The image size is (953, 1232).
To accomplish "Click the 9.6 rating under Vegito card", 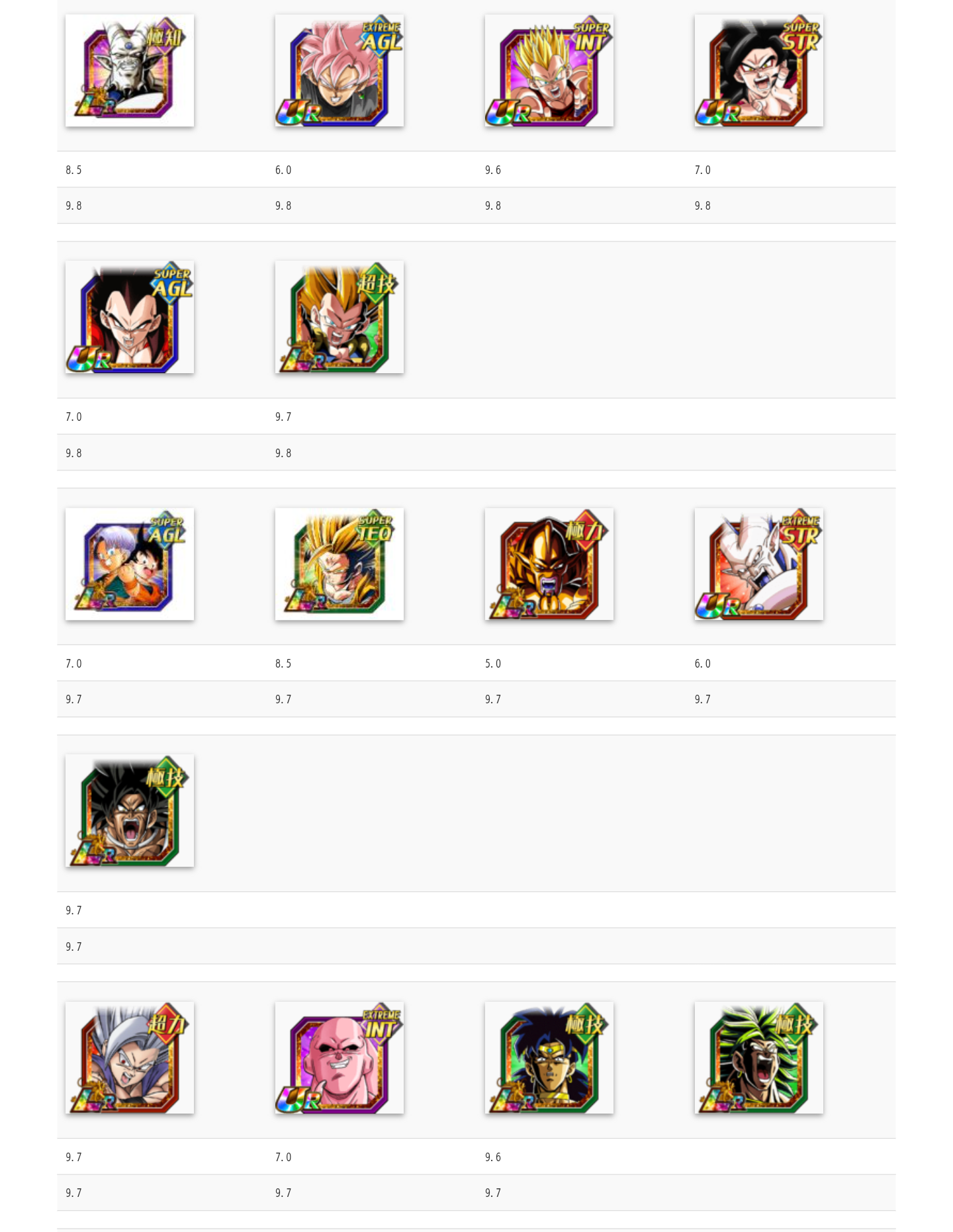I will coord(493,170).
